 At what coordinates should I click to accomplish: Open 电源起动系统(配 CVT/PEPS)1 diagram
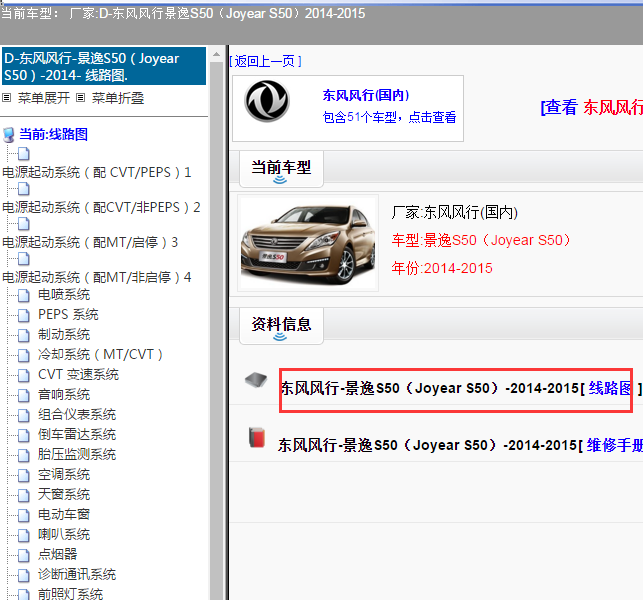(97, 172)
